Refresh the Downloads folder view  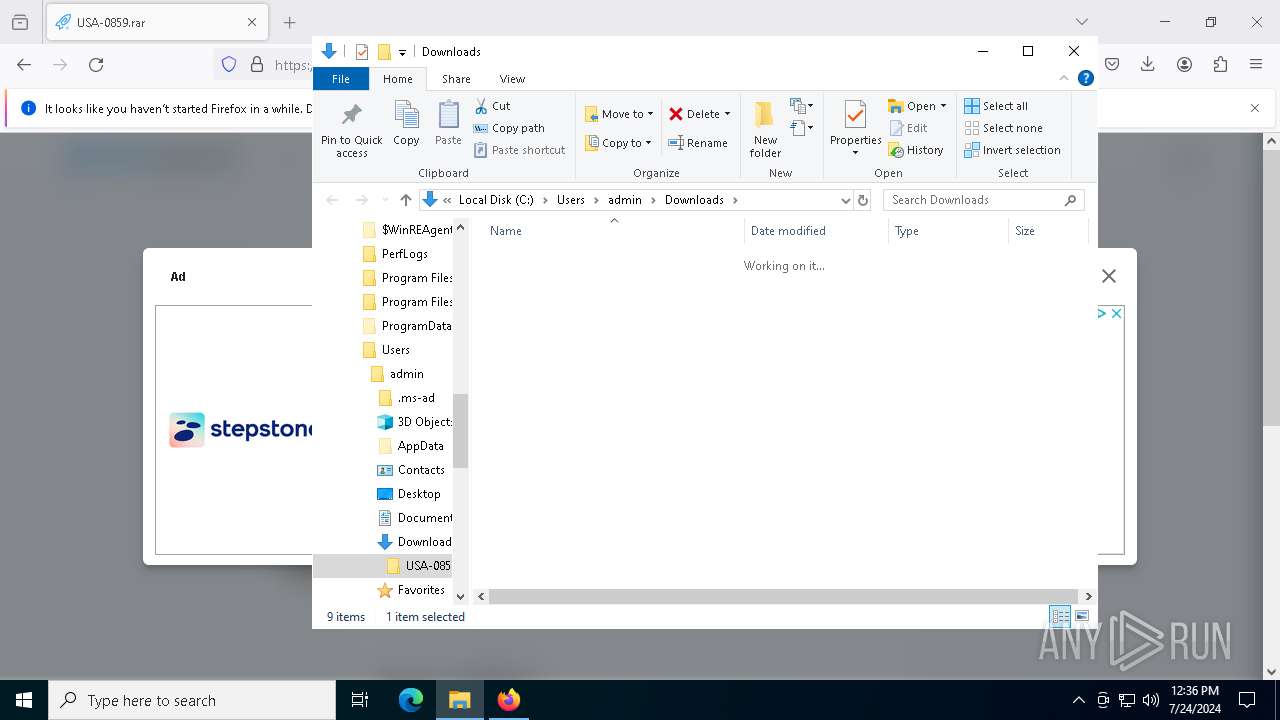click(x=863, y=200)
